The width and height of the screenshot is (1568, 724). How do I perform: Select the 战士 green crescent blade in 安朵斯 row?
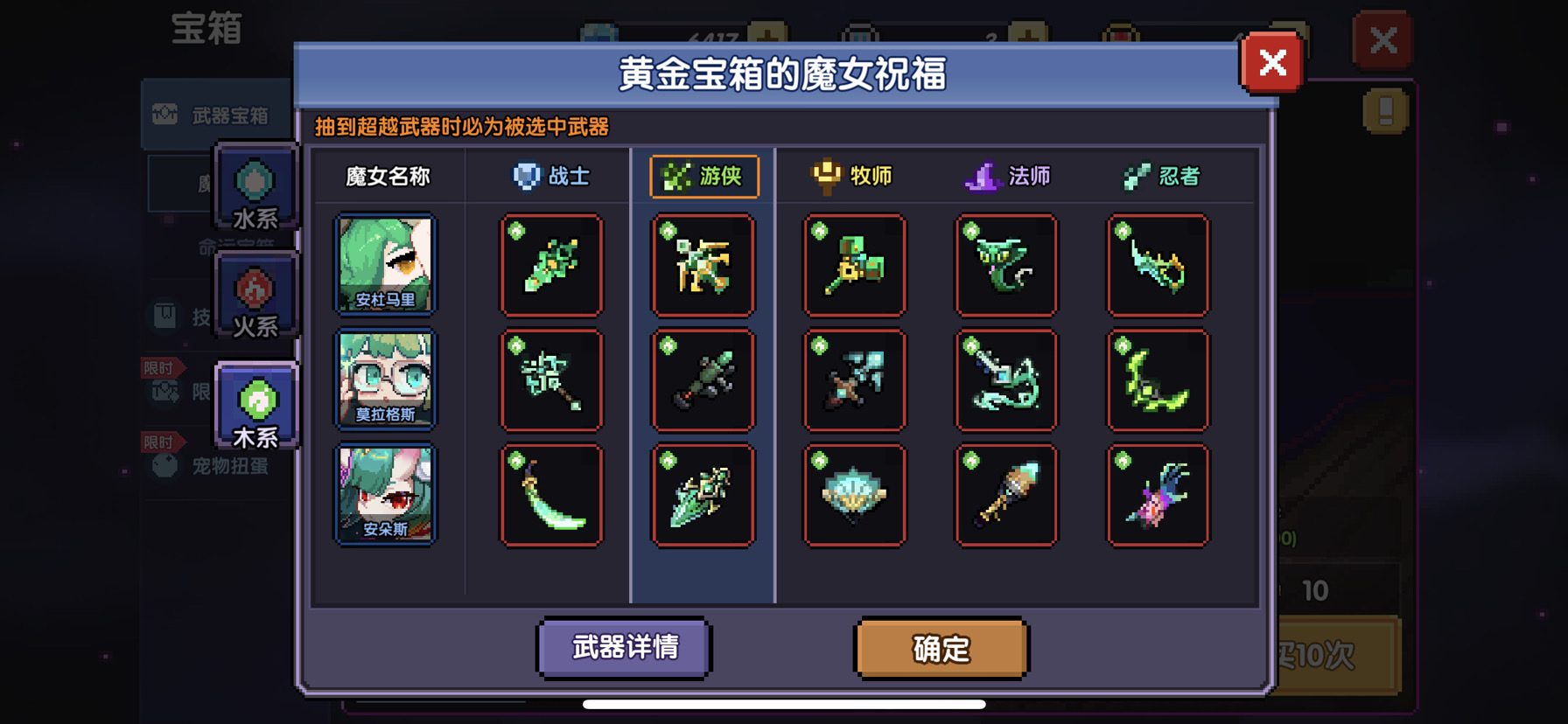(x=551, y=496)
